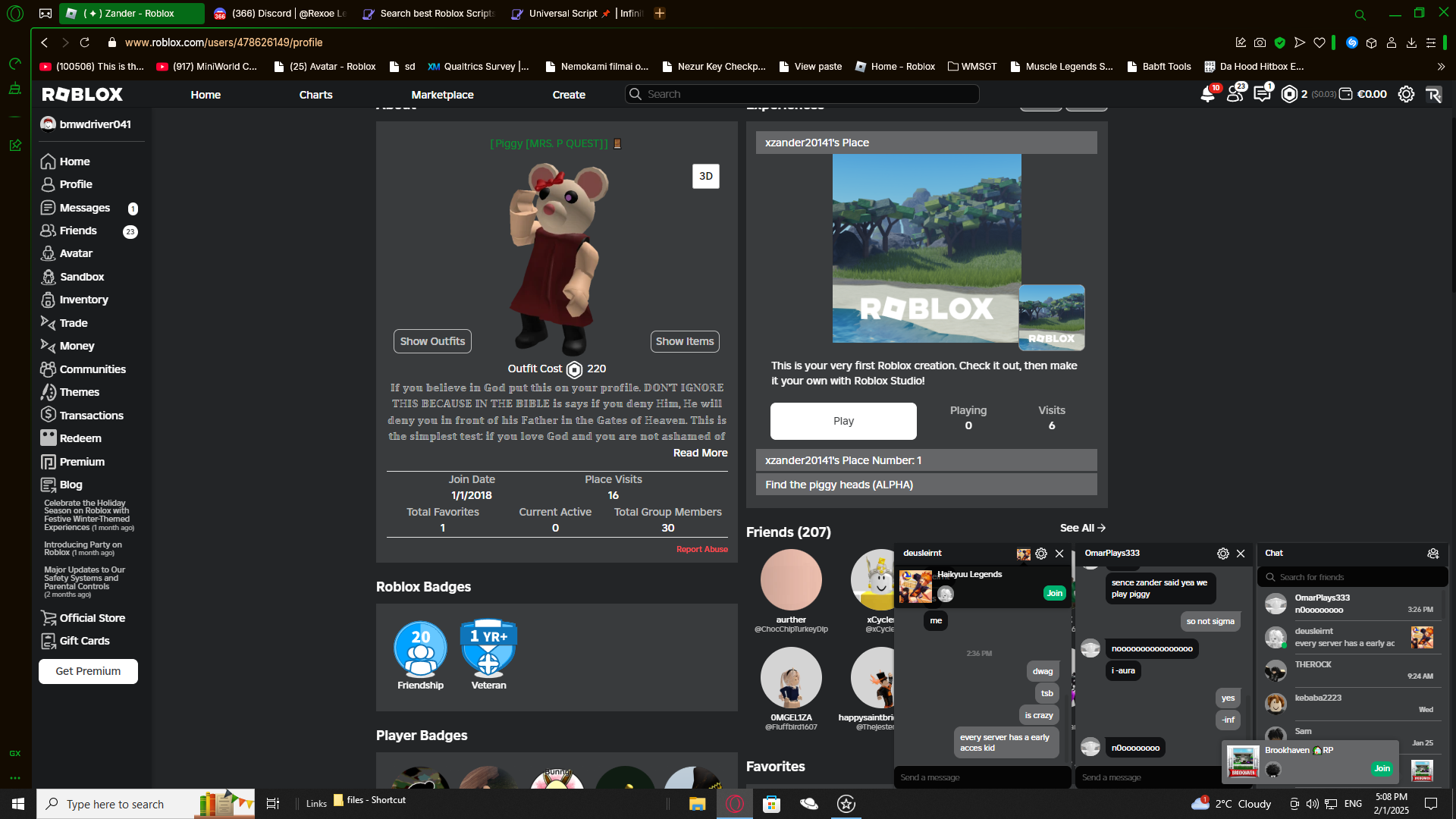Open the Roblox settings gear
The image size is (1456, 819).
click(x=1406, y=94)
